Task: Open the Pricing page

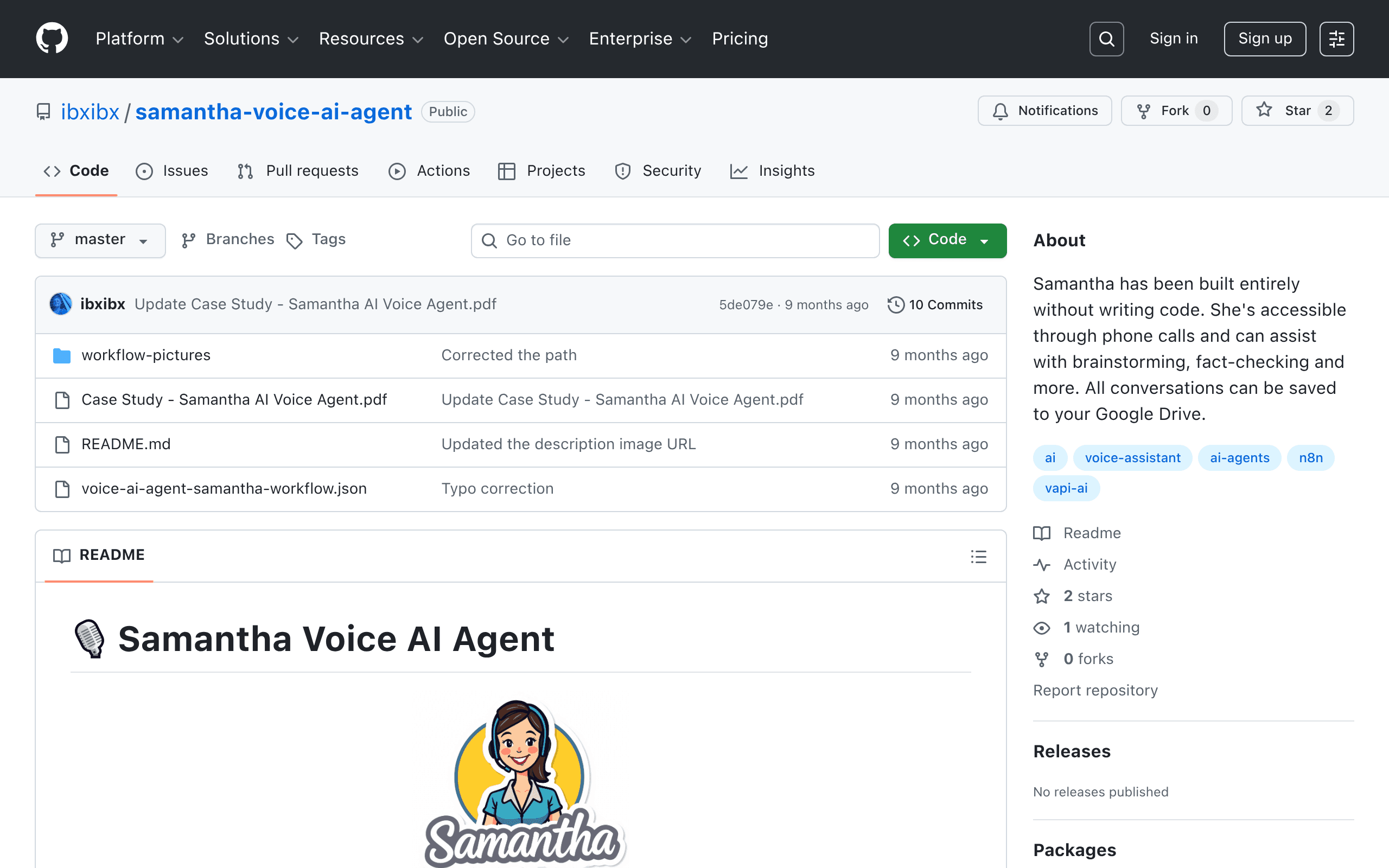Action: [740, 39]
